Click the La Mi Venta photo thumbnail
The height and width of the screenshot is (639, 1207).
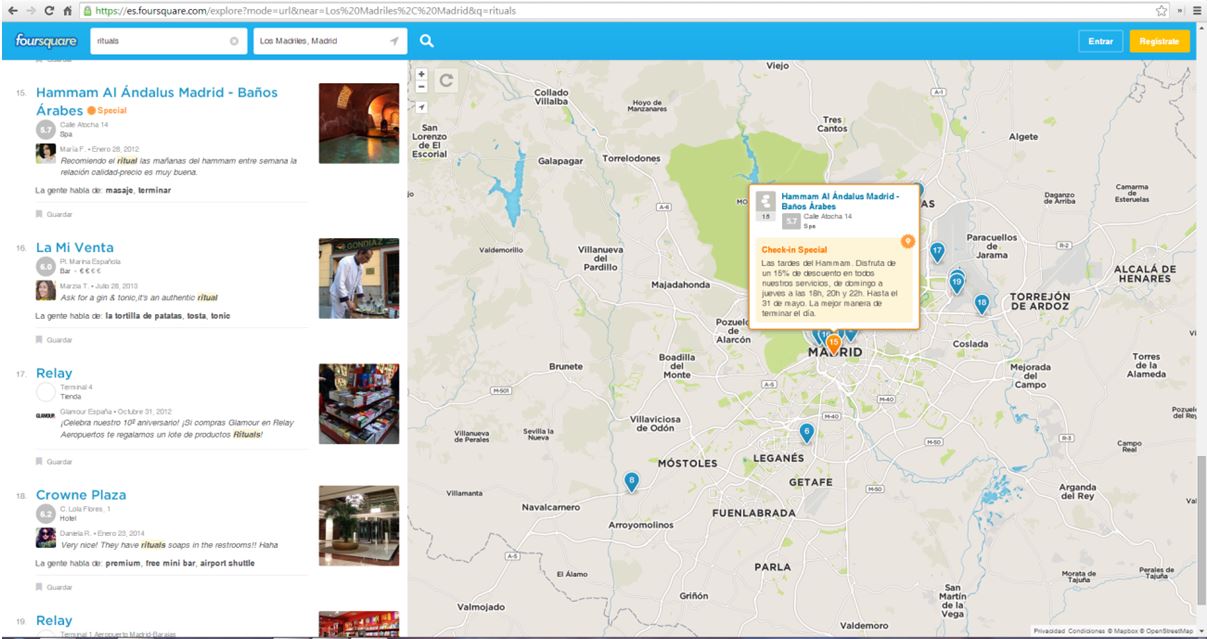coord(358,278)
